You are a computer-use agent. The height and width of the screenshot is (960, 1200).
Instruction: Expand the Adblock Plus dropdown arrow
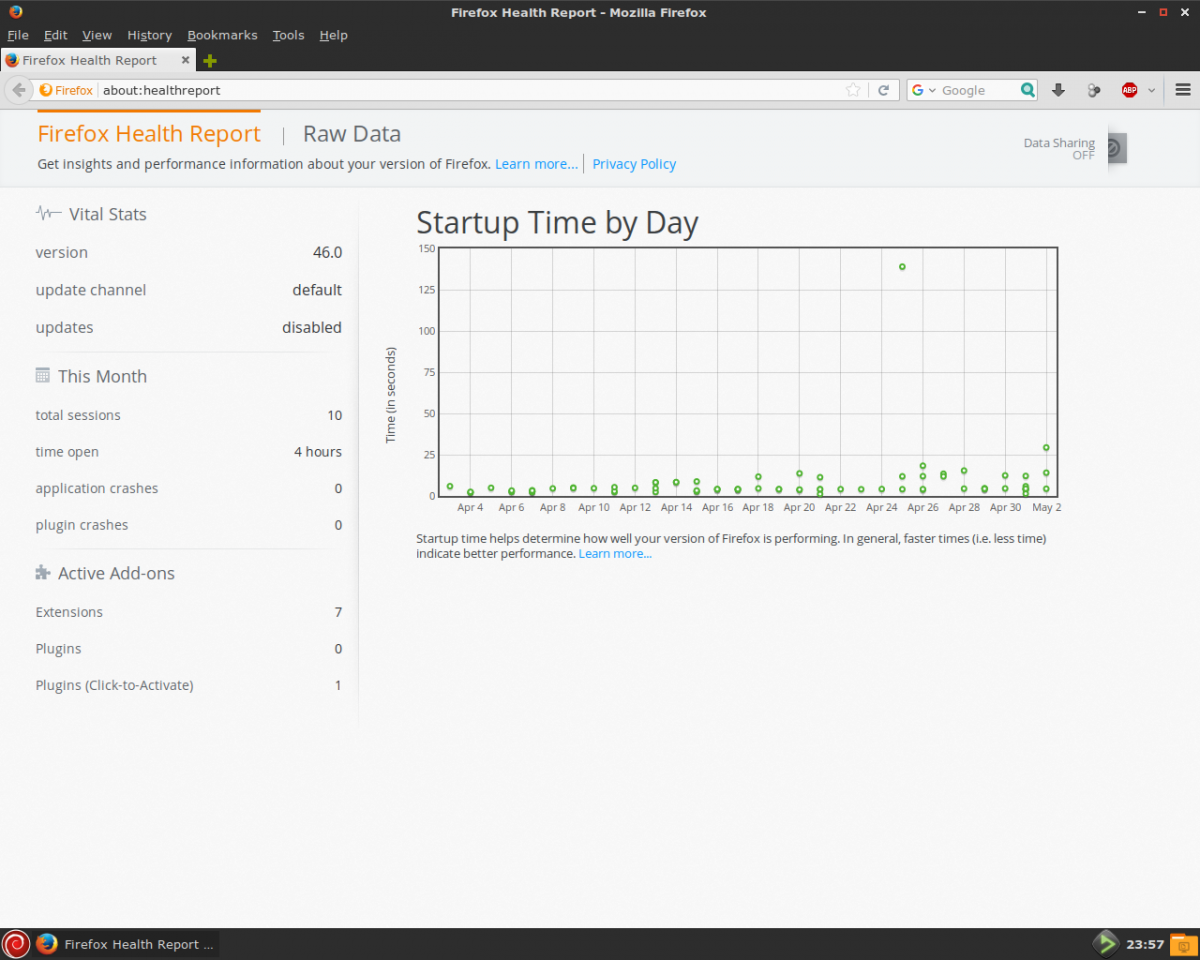click(x=1151, y=90)
